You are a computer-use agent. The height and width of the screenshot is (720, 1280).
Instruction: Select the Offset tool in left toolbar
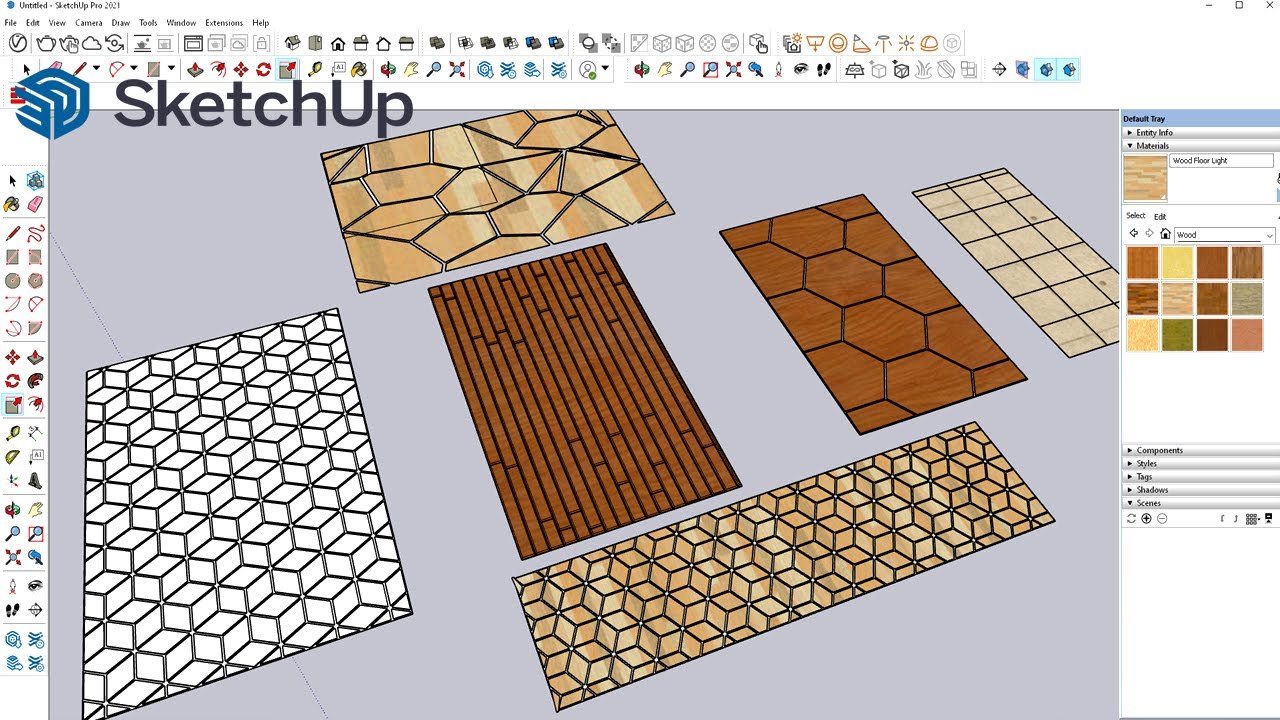[x=36, y=404]
